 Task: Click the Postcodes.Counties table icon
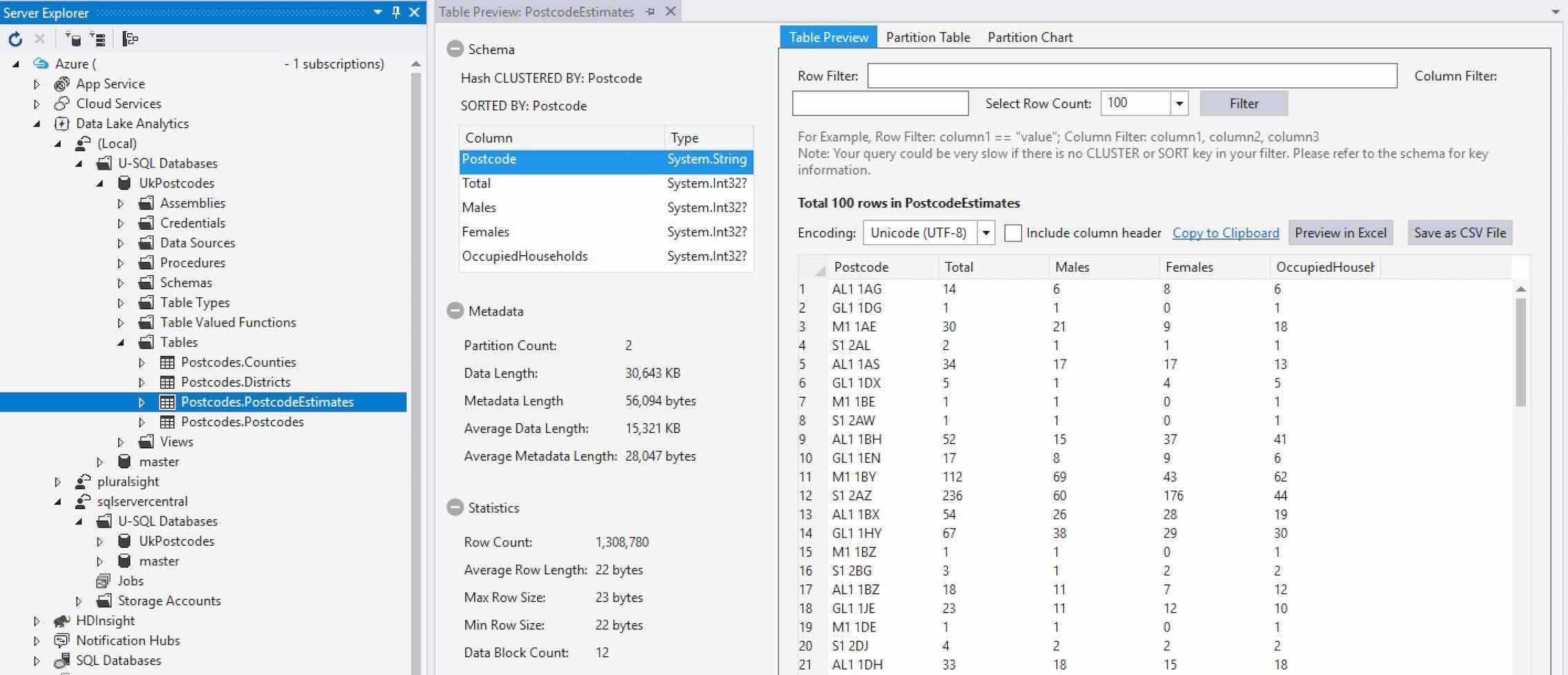[x=167, y=362]
